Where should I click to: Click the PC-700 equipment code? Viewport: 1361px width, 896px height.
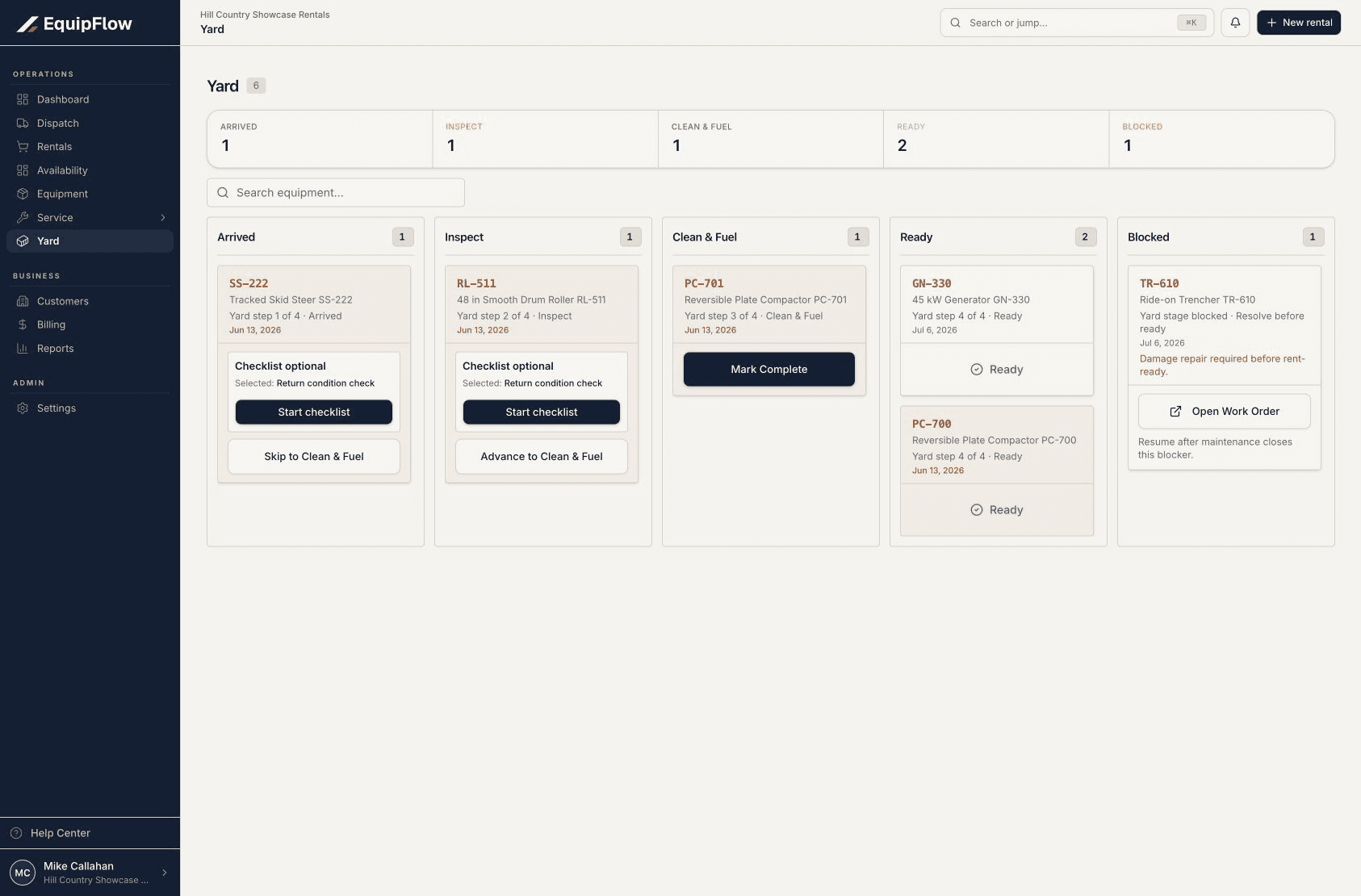click(x=932, y=424)
